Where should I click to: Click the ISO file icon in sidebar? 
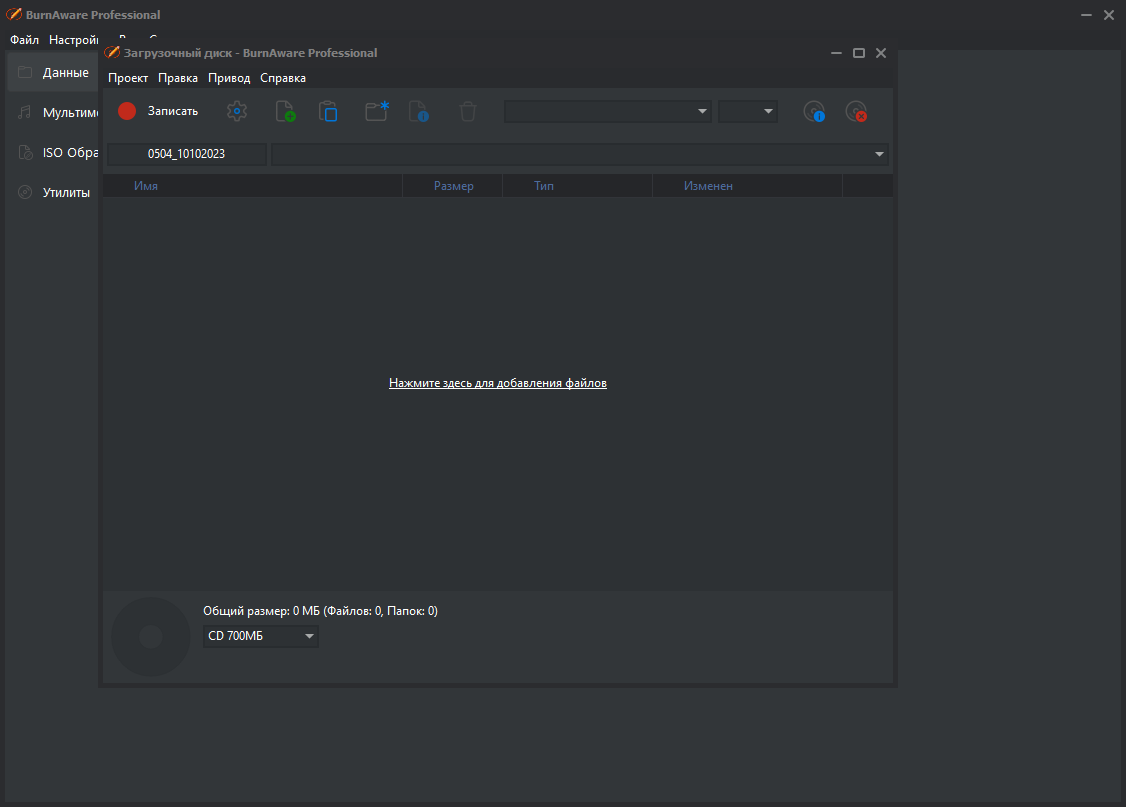click(x=25, y=152)
